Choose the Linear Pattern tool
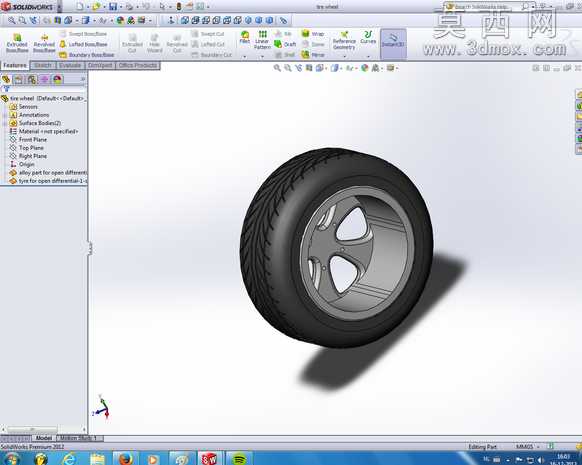Image resolution: width=582 pixels, height=465 pixels. [262, 40]
